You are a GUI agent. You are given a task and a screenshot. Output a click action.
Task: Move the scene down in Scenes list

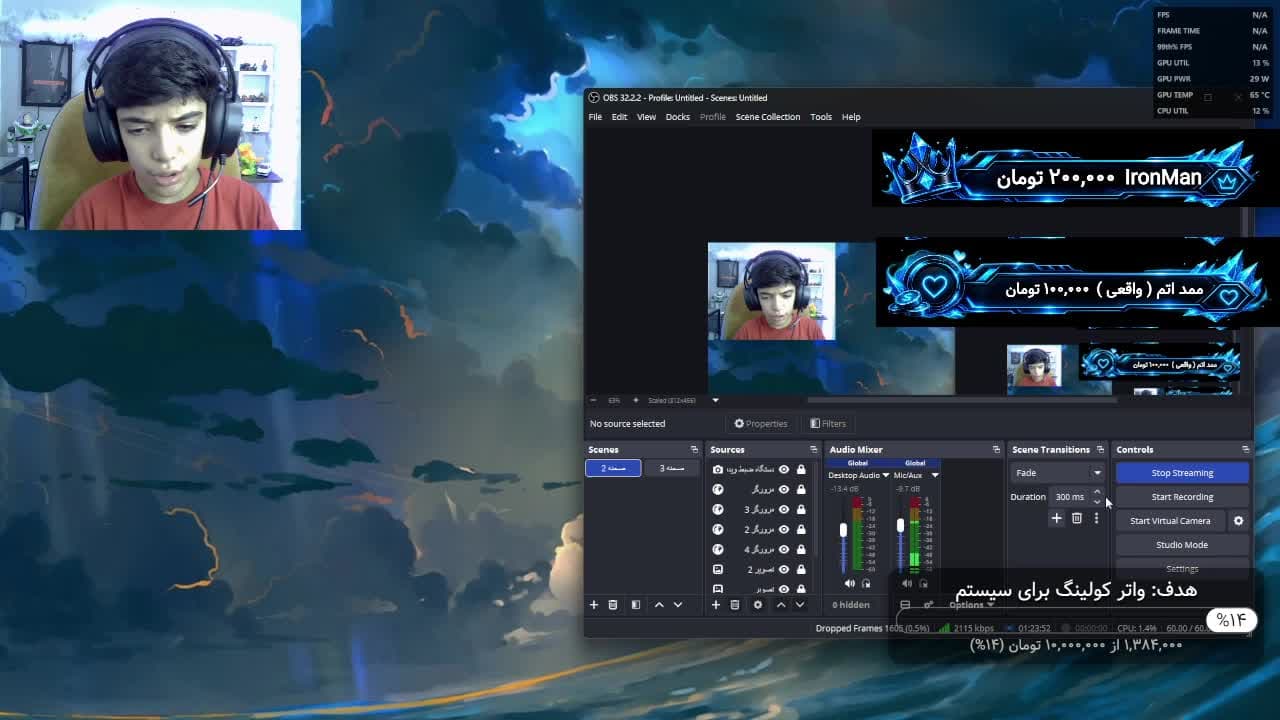678,605
